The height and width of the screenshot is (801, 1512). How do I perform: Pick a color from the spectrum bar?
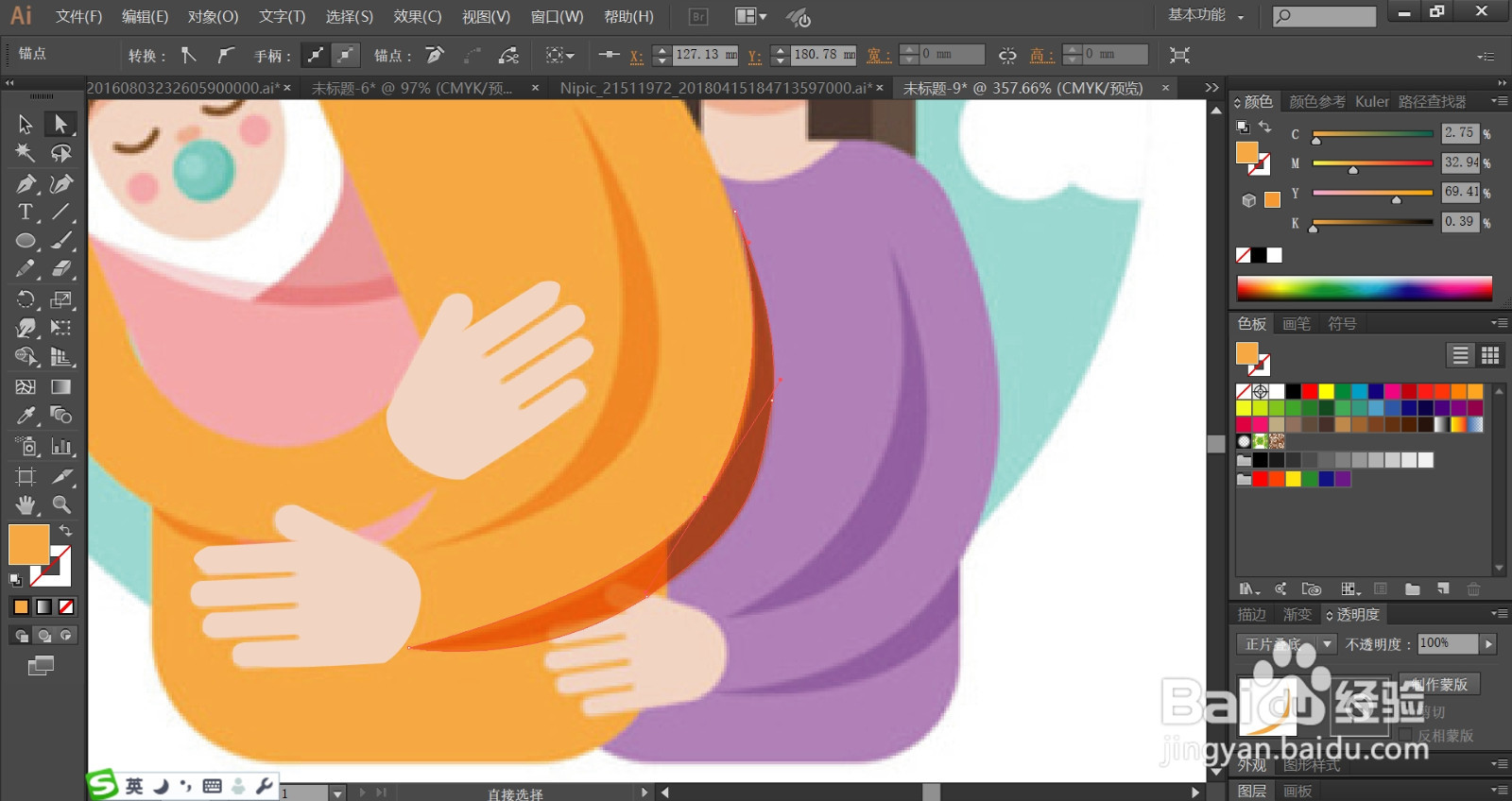[1364, 288]
